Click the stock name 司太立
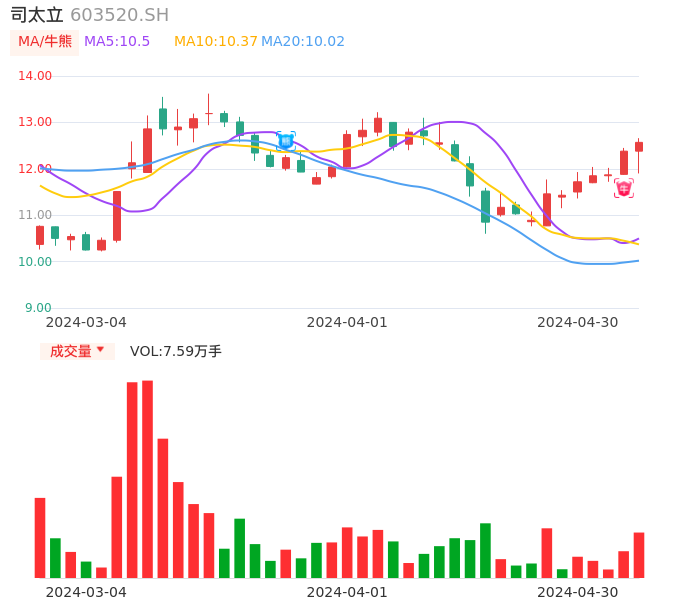The image size is (686, 606). [37, 15]
